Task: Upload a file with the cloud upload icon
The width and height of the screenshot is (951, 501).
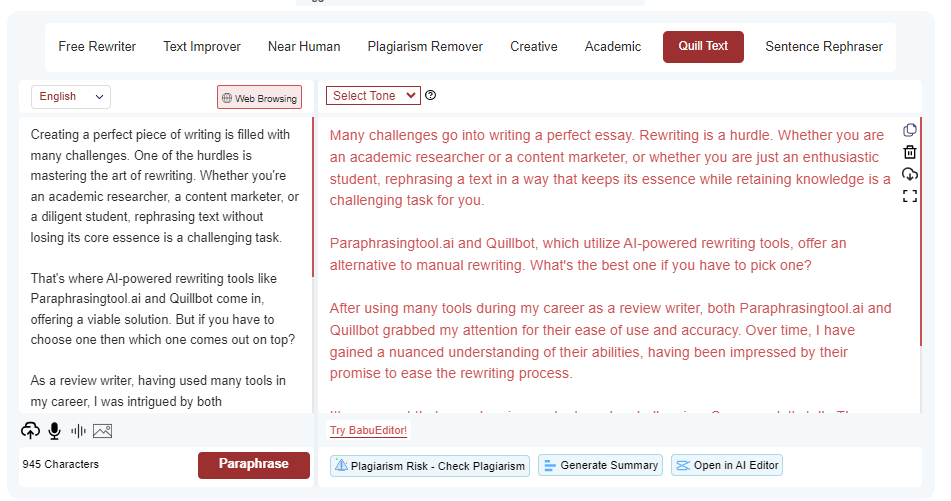Action: (x=30, y=431)
